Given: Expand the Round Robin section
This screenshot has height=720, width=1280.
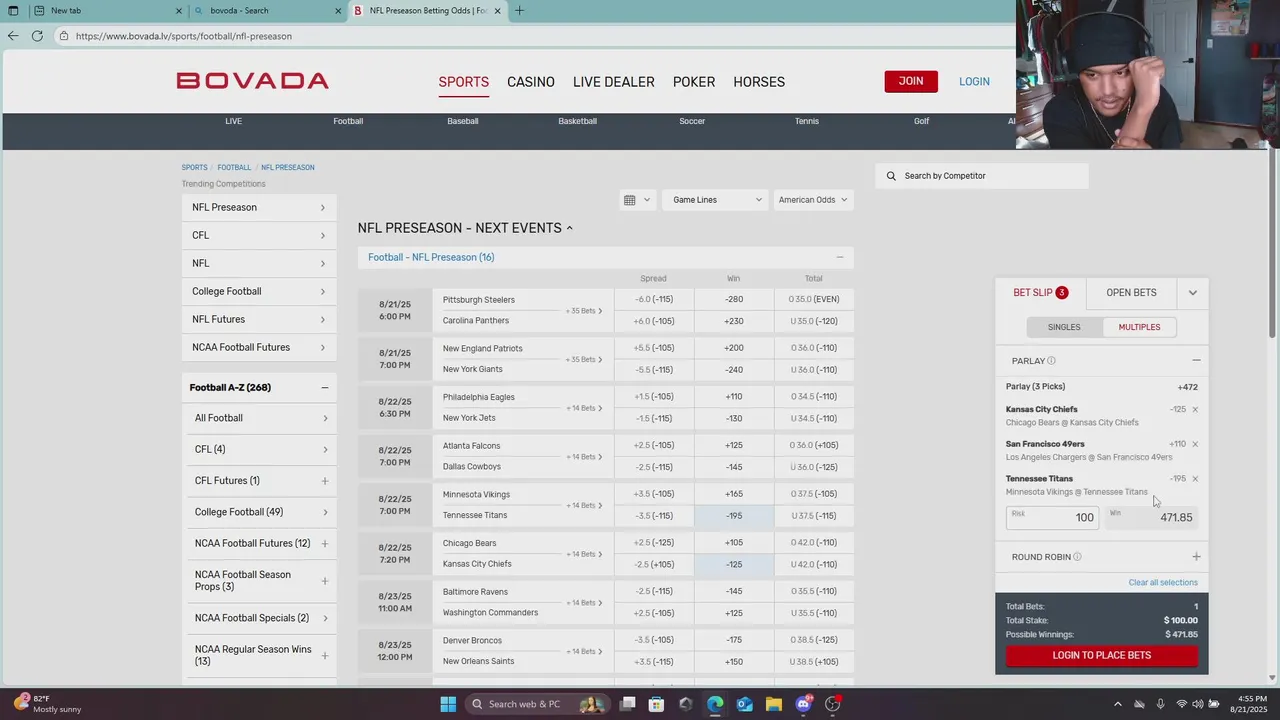Looking at the screenshot, I should (x=1196, y=557).
